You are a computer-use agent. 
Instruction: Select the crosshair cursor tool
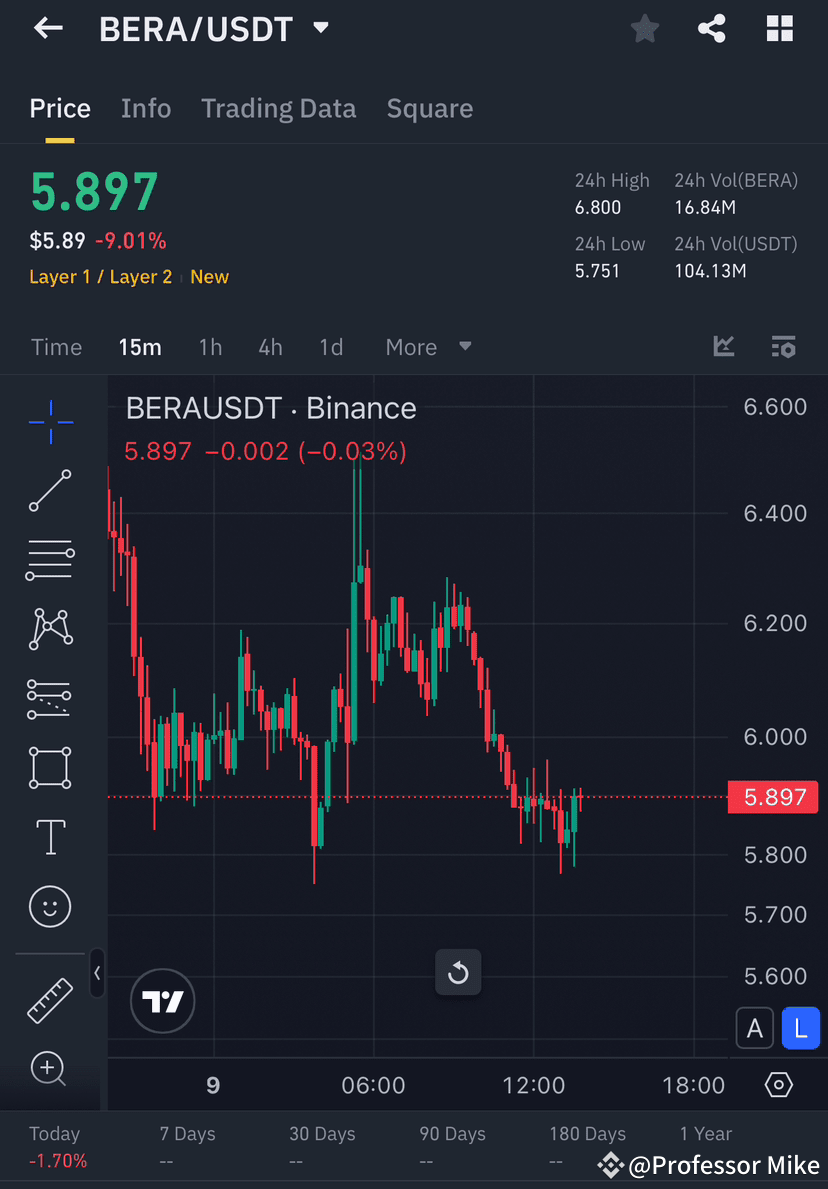tap(50, 422)
